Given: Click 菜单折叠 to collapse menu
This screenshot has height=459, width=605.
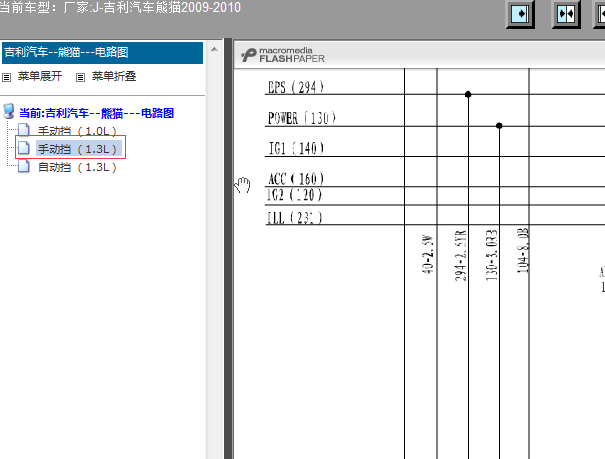Looking at the screenshot, I should [114, 76].
